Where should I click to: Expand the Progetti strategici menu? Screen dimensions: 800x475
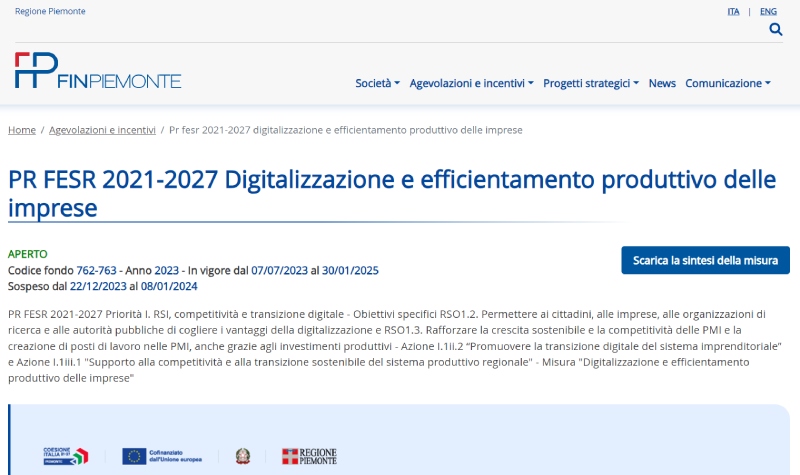click(x=591, y=83)
